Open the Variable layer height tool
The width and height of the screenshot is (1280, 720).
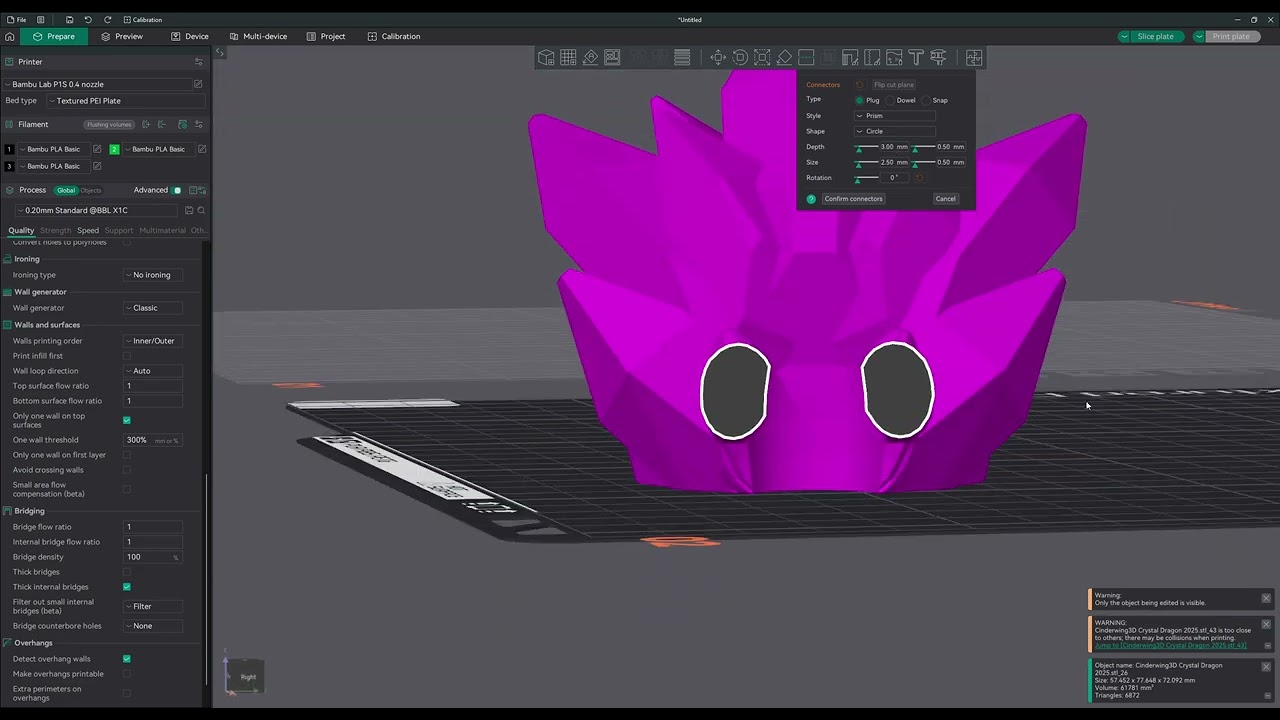coord(682,57)
